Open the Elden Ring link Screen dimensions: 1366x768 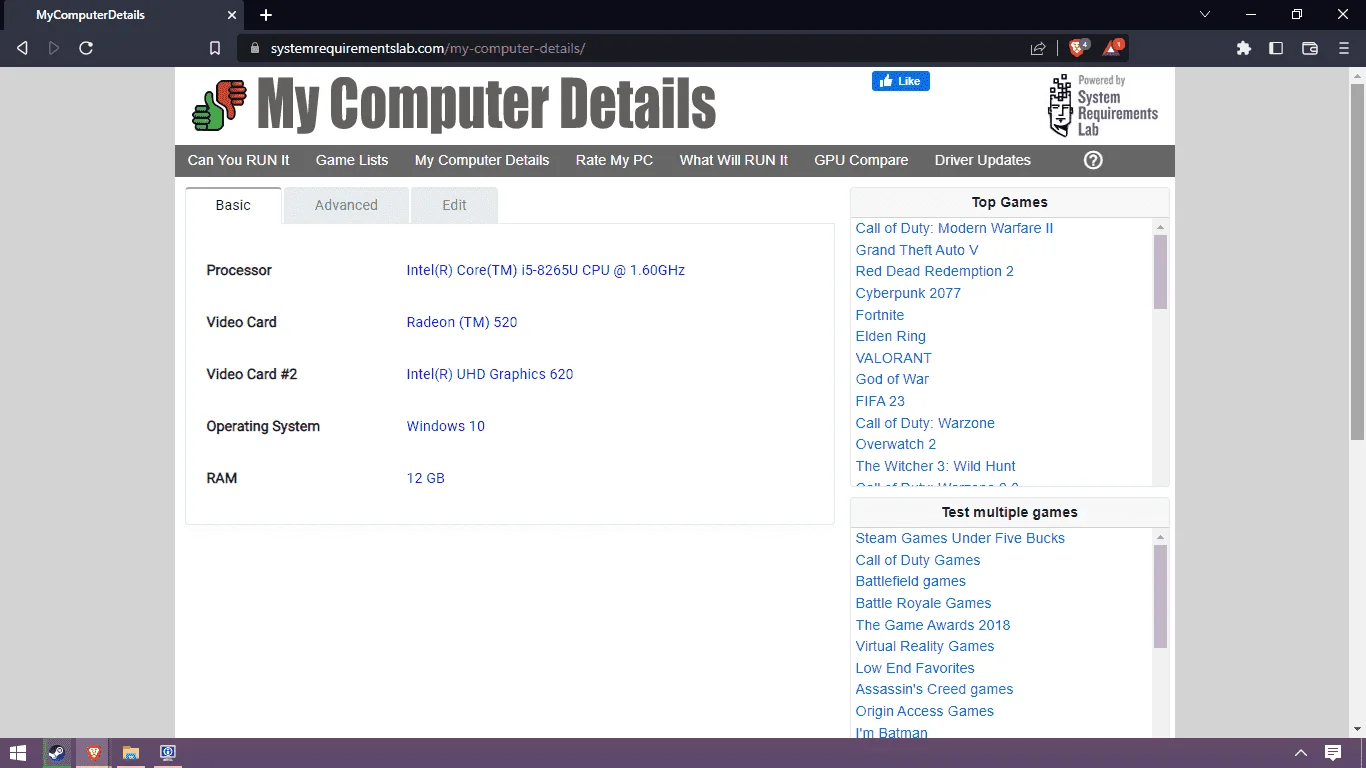tap(891, 336)
